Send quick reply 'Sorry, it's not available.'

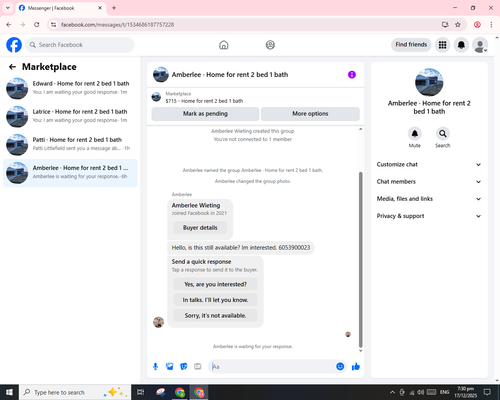[215, 315]
